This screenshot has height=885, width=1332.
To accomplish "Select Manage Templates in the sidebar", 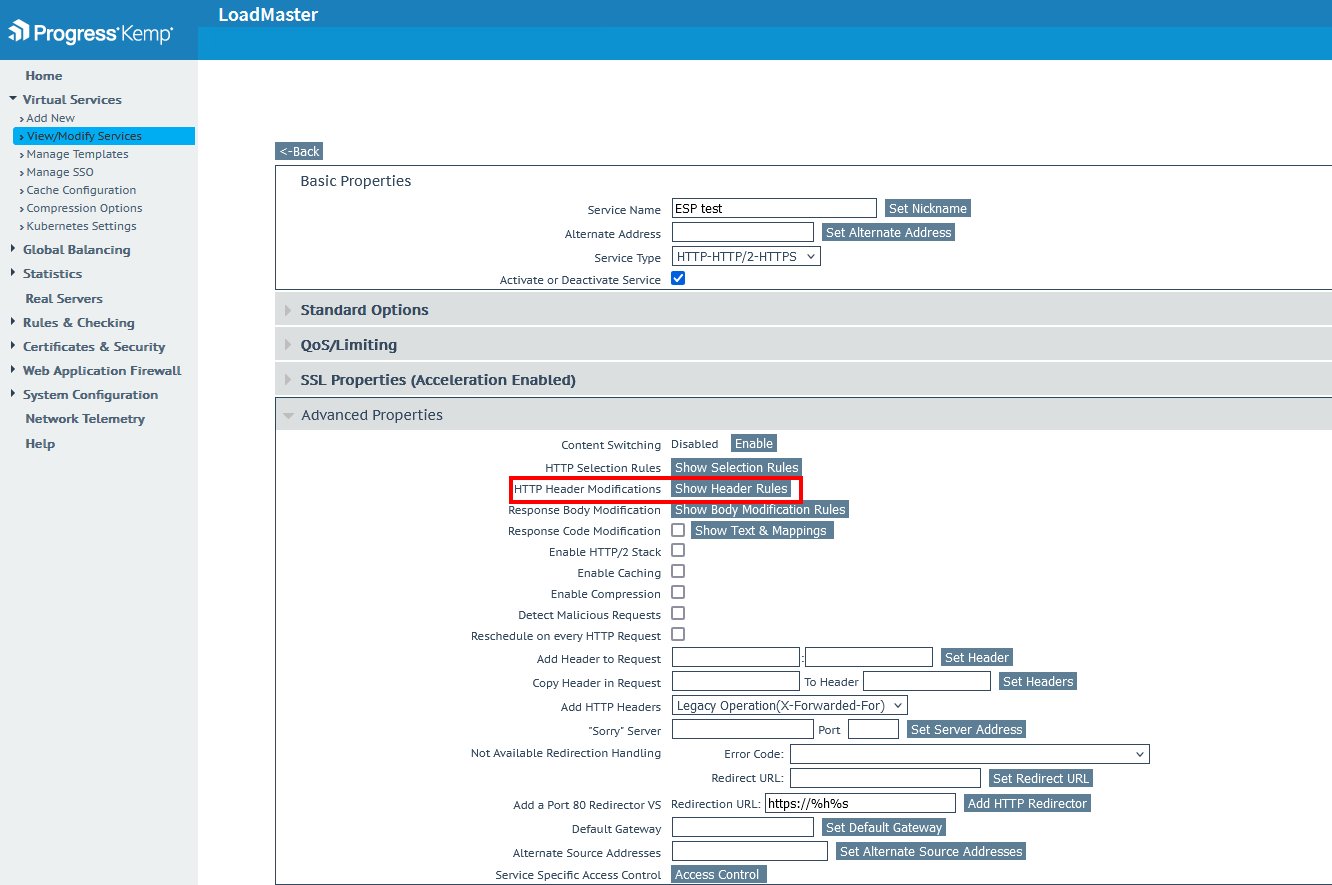I will [77, 154].
